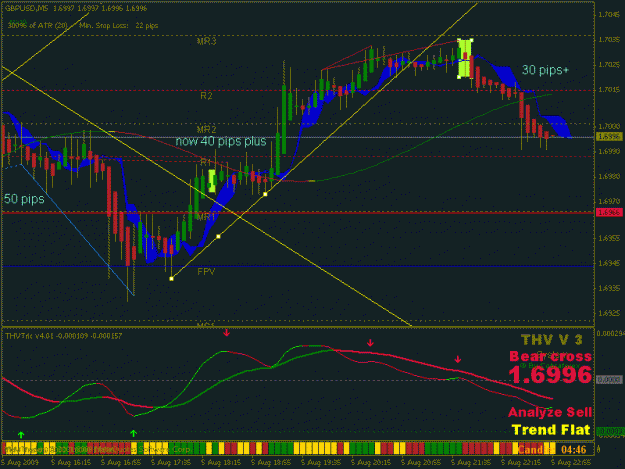Screen dimensions: 625x469
Task: Click the R2 resistance label
Action: pos(206,96)
